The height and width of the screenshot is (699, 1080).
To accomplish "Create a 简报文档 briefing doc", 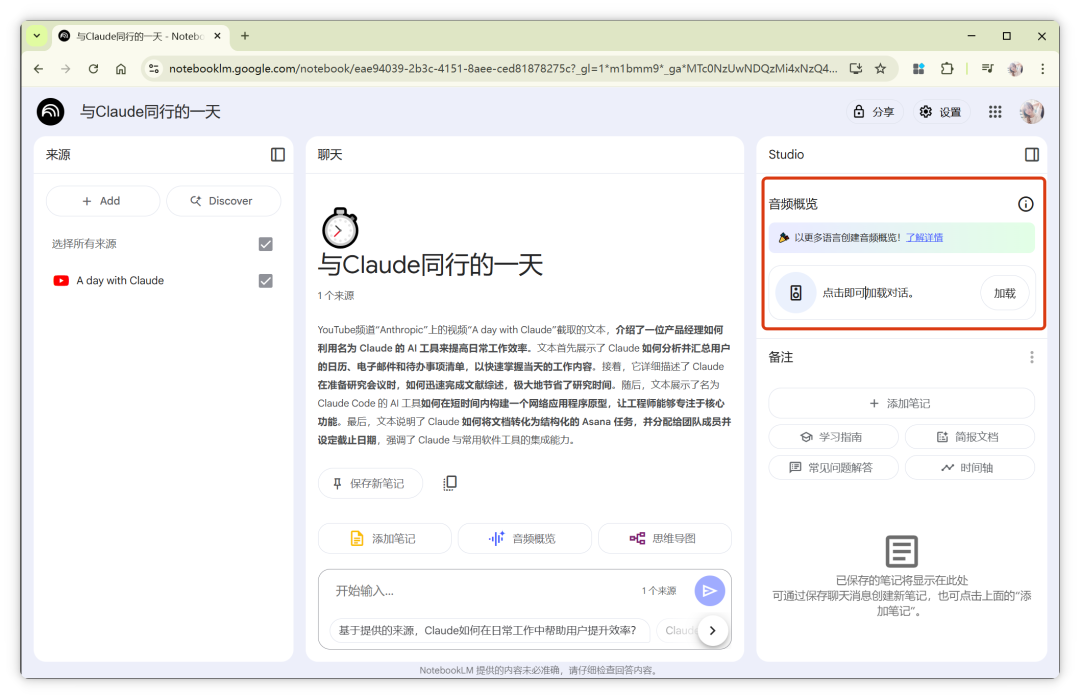I will (969, 437).
